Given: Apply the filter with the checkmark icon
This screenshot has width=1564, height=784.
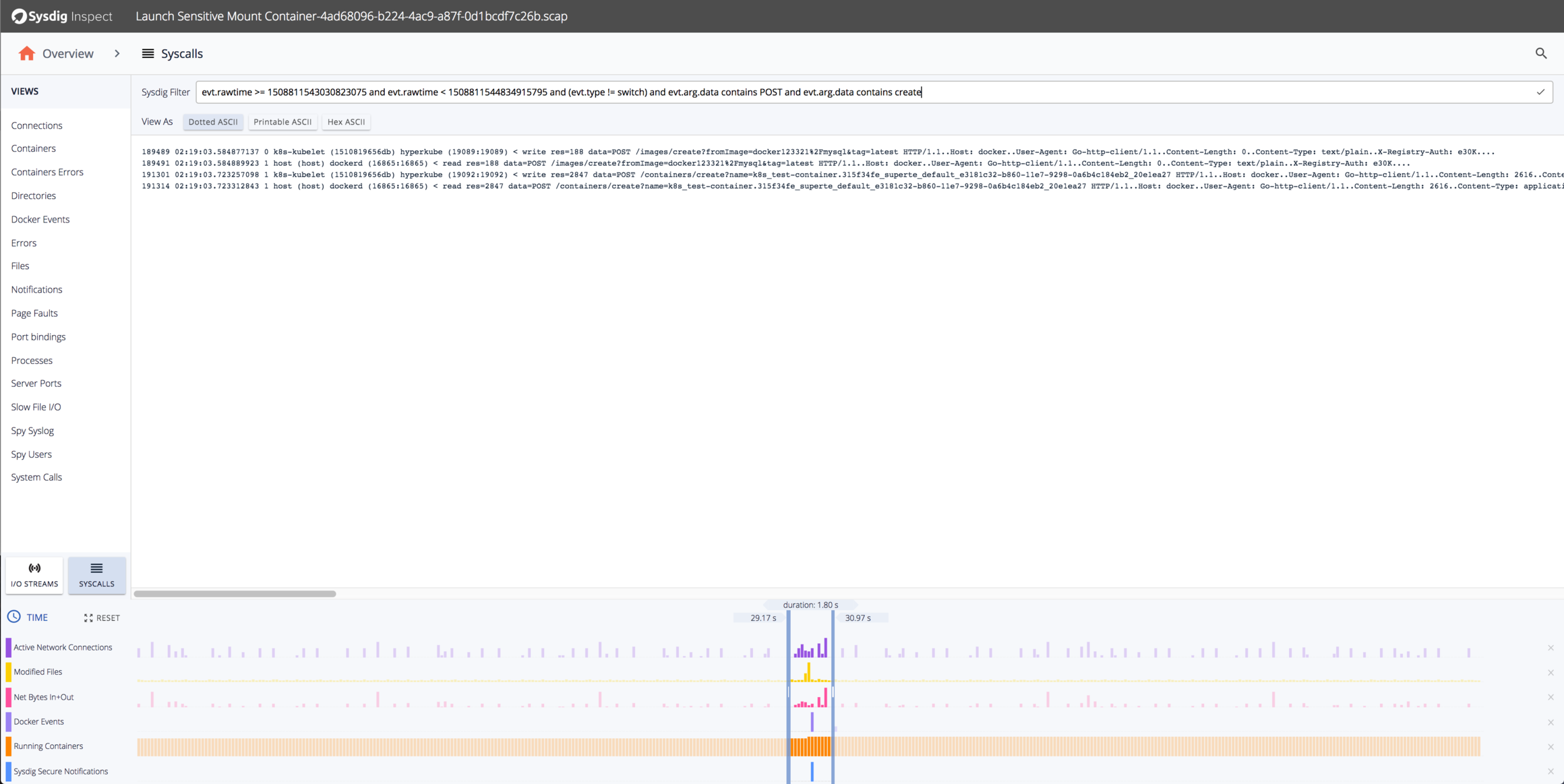Looking at the screenshot, I should (1540, 92).
